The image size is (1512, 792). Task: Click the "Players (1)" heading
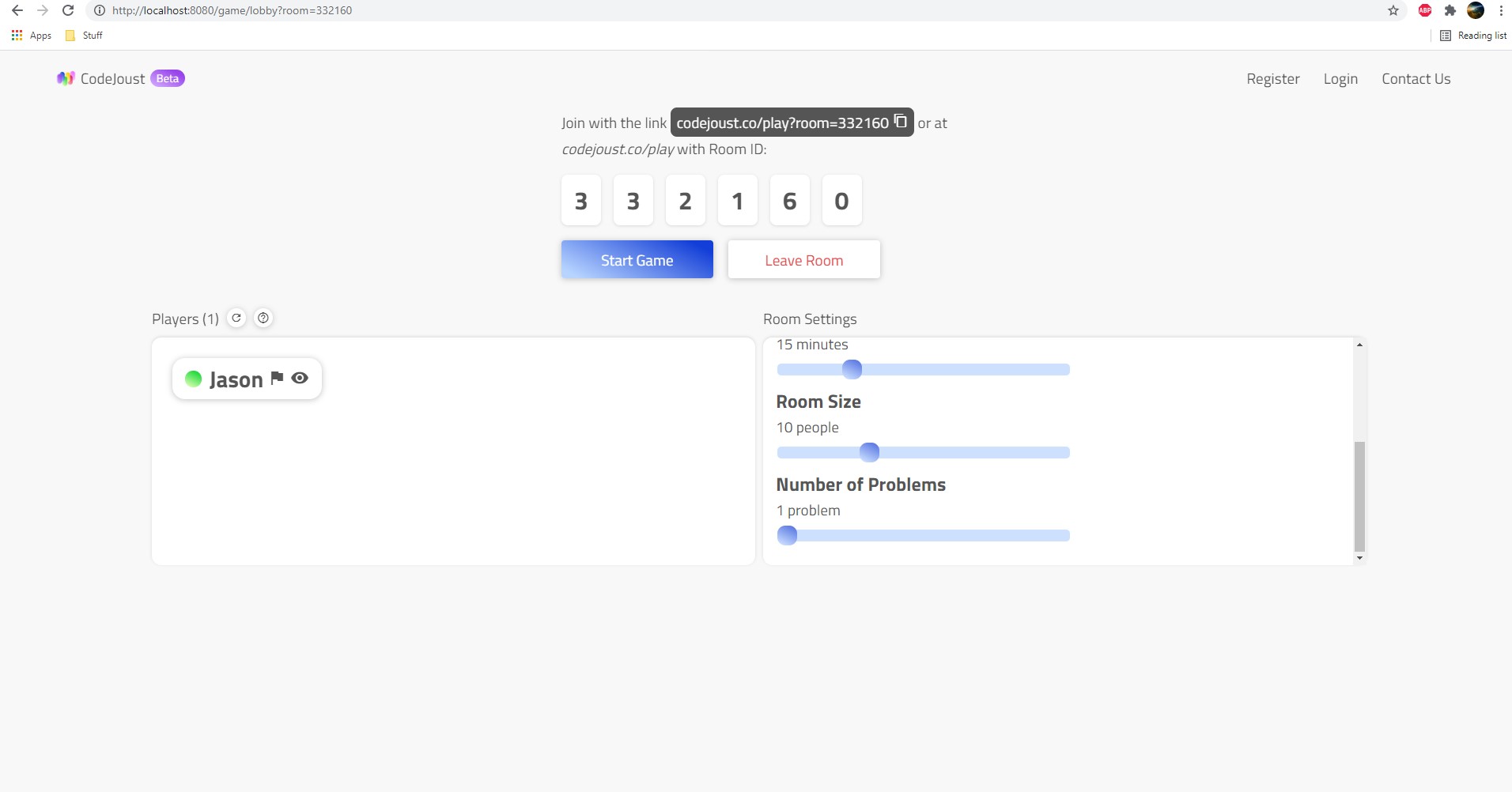(185, 319)
